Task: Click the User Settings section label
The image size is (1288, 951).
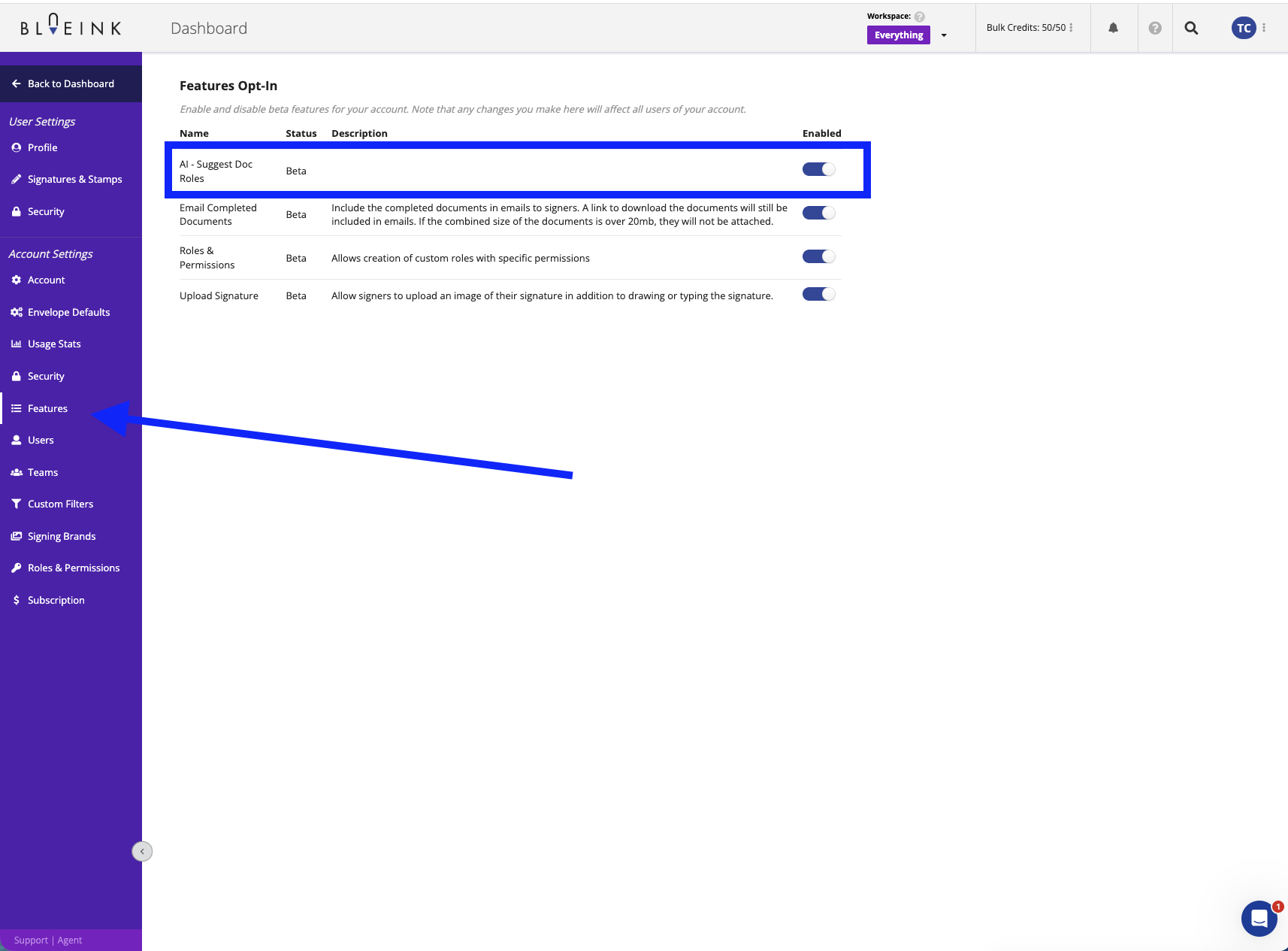Action: pos(42,121)
